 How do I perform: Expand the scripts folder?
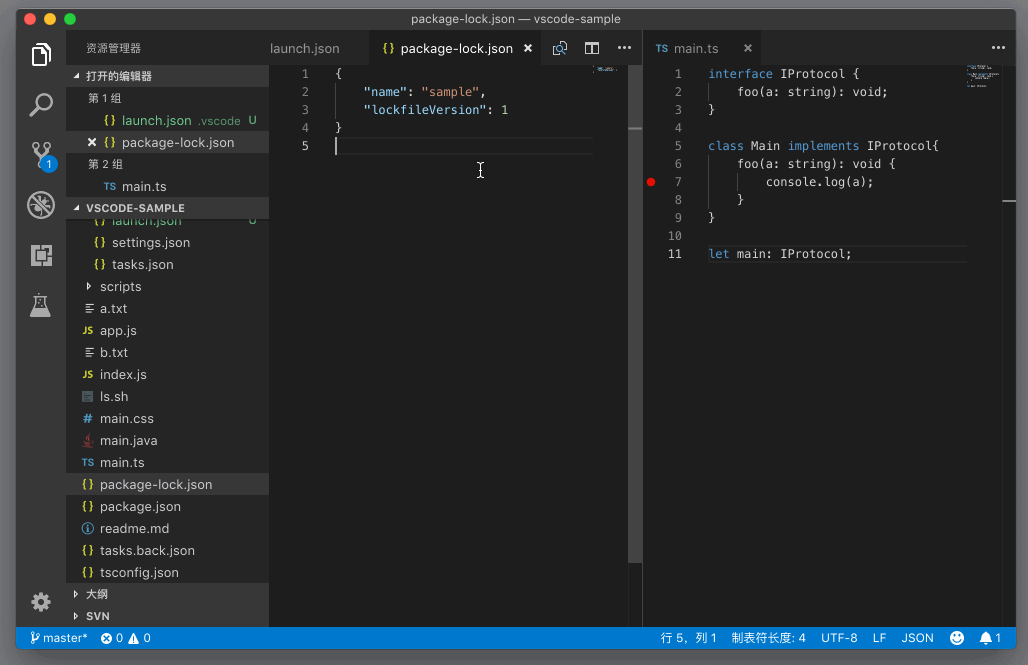[x=120, y=287]
